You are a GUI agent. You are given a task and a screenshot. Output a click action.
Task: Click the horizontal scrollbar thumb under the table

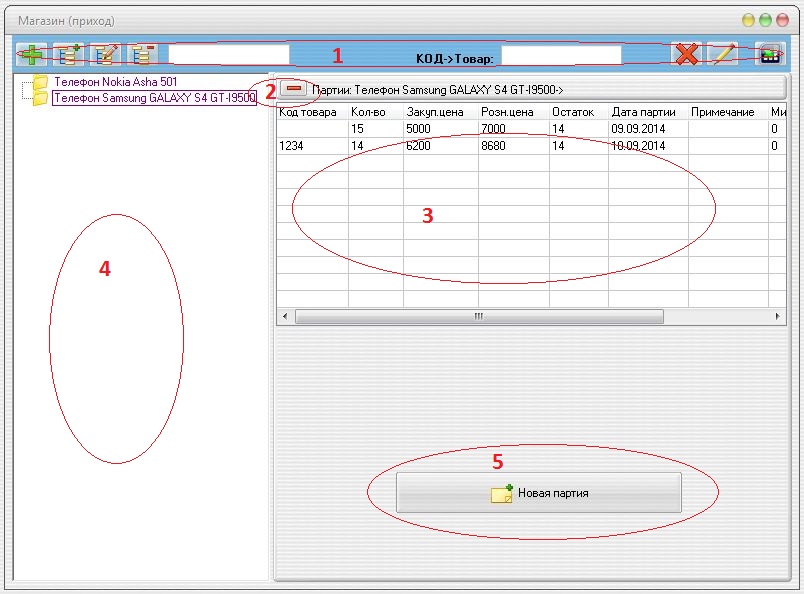click(x=479, y=316)
